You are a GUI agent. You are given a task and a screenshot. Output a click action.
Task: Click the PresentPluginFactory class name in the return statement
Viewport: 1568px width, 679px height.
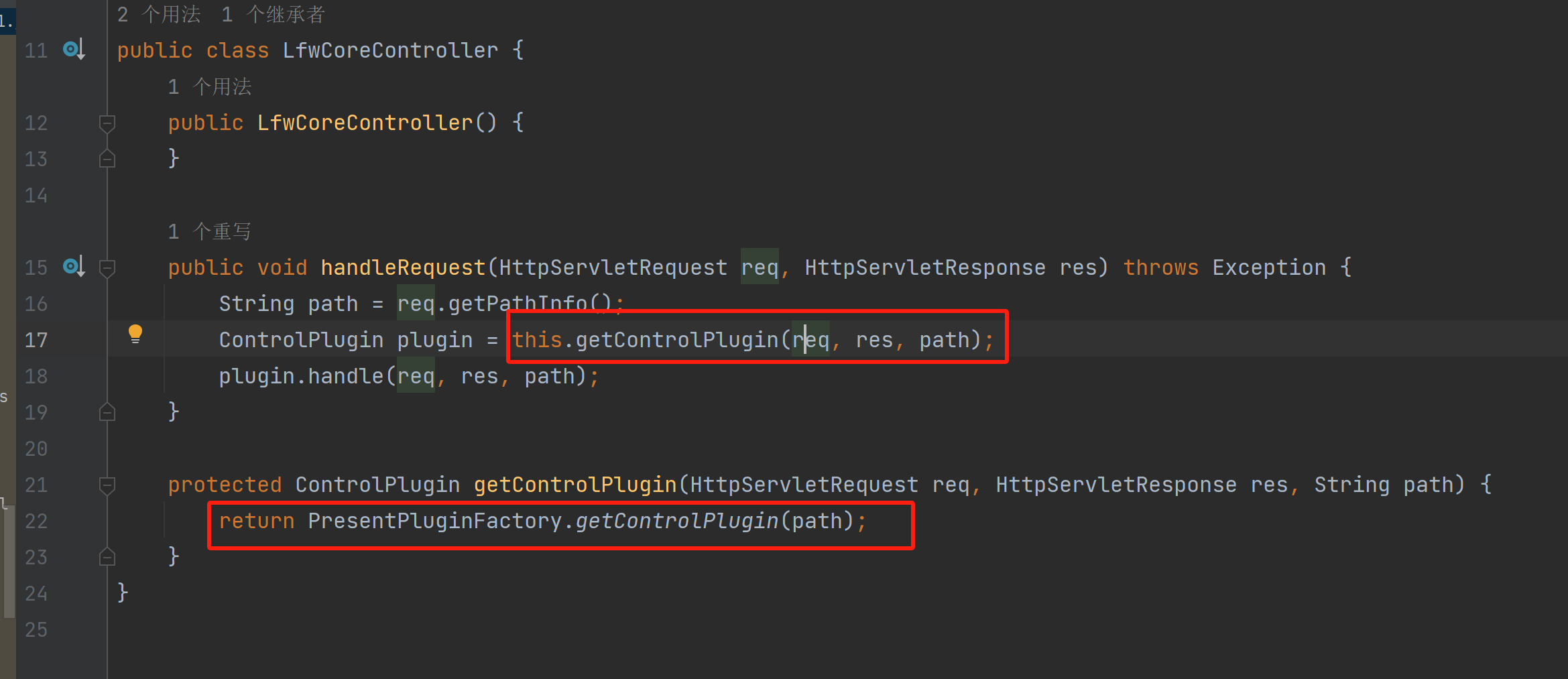pos(434,521)
